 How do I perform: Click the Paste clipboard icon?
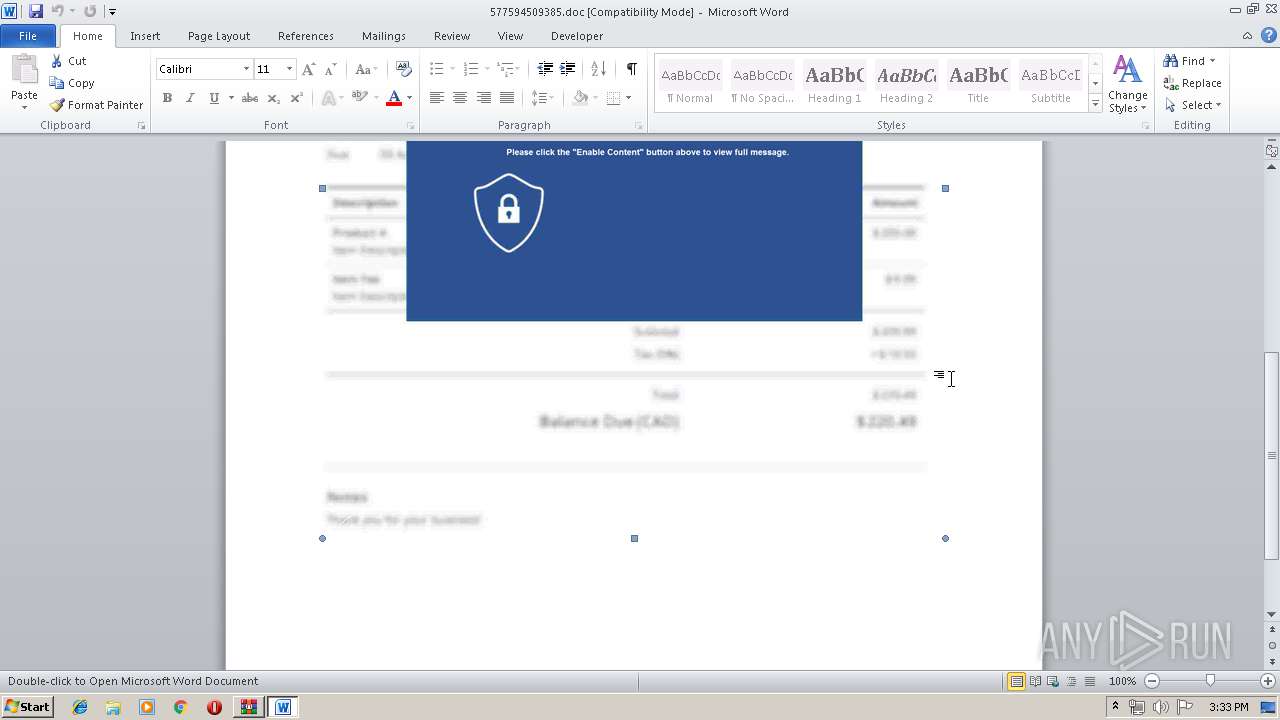[x=24, y=70]
